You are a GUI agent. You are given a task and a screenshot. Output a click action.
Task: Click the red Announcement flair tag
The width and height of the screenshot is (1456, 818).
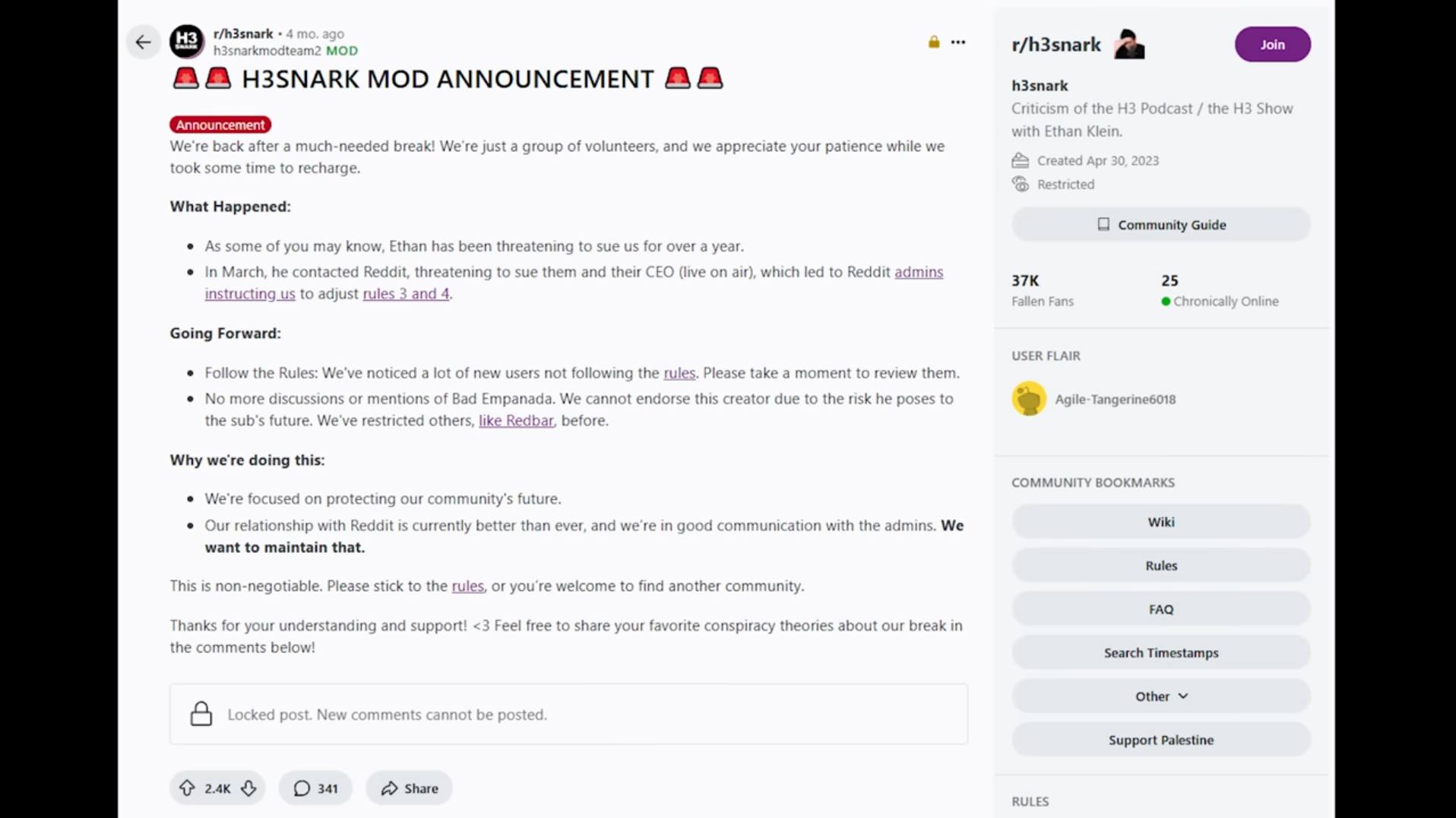[x=220, y=125]
